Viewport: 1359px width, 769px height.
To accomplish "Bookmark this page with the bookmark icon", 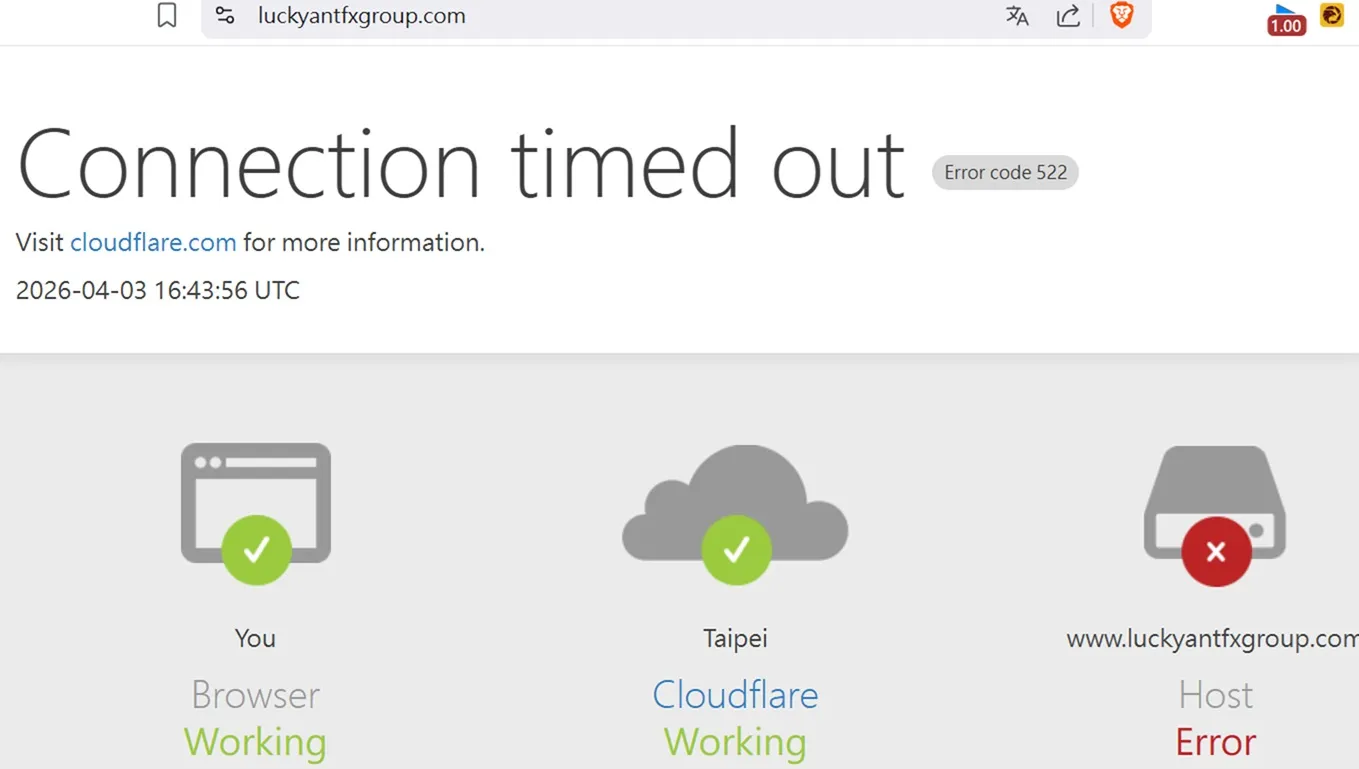I will pyautogui.click(x=167, y=16).
